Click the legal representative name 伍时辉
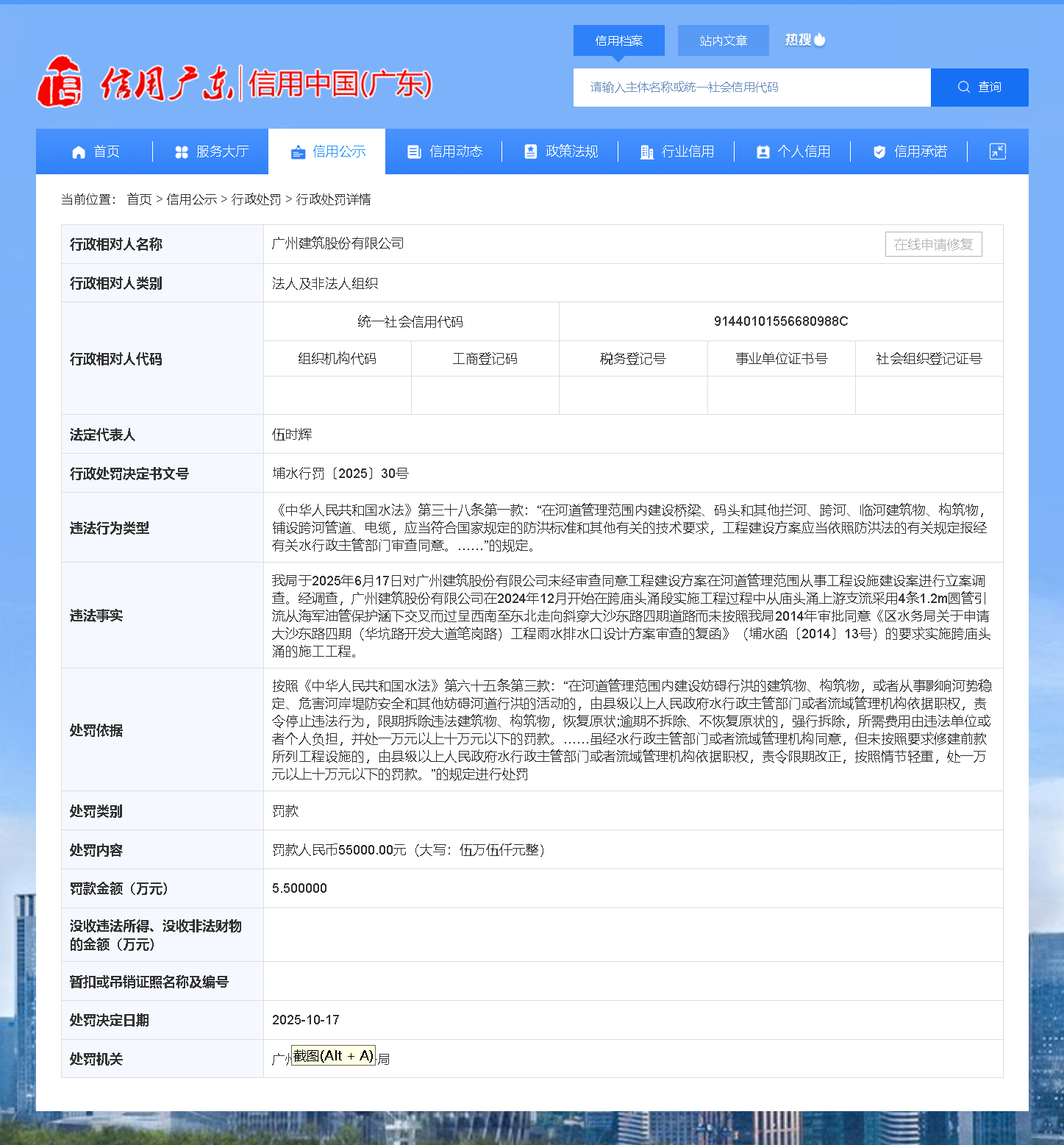 coord(292,435)
